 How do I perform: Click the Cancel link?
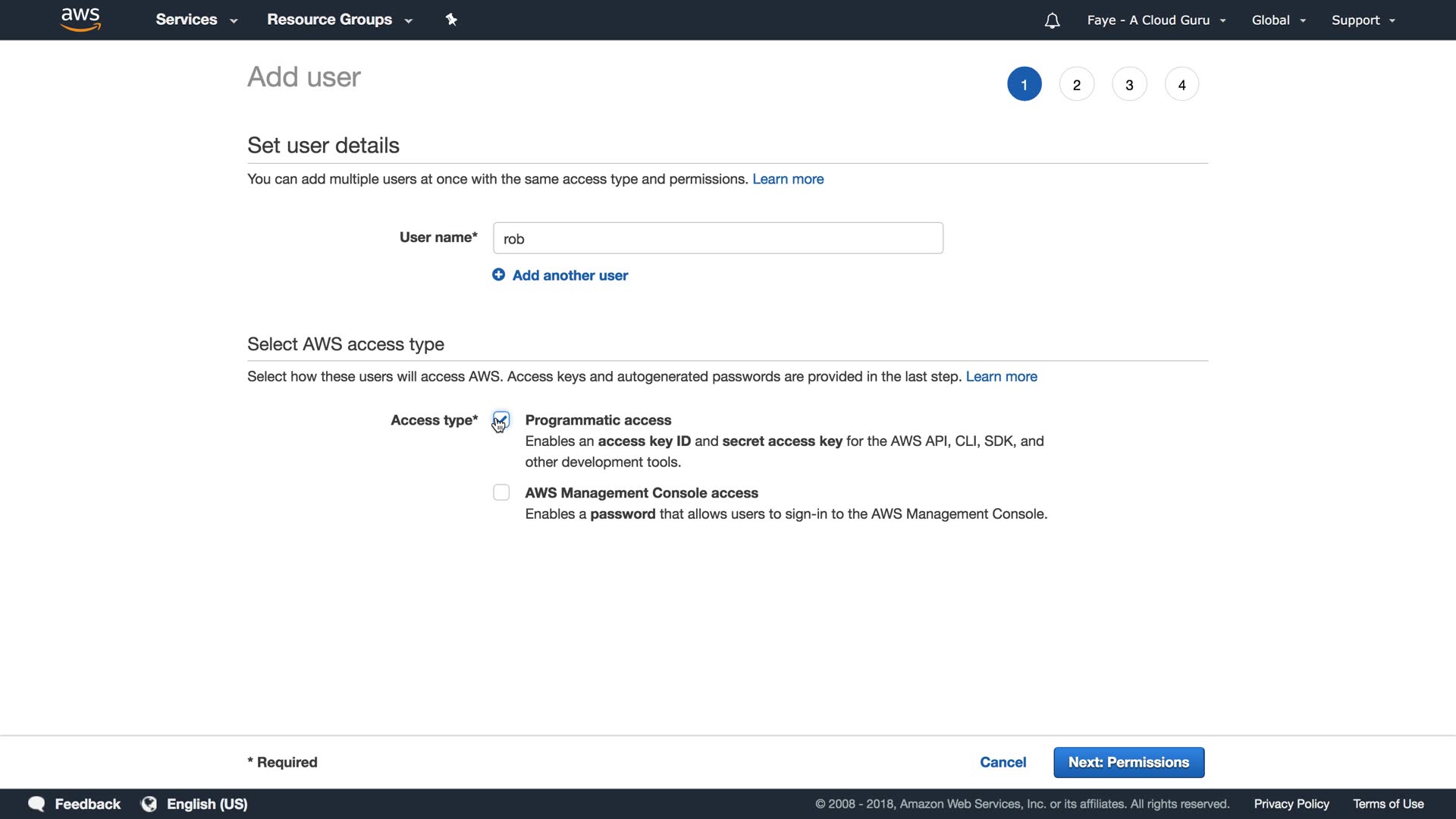coord(1003,762)
